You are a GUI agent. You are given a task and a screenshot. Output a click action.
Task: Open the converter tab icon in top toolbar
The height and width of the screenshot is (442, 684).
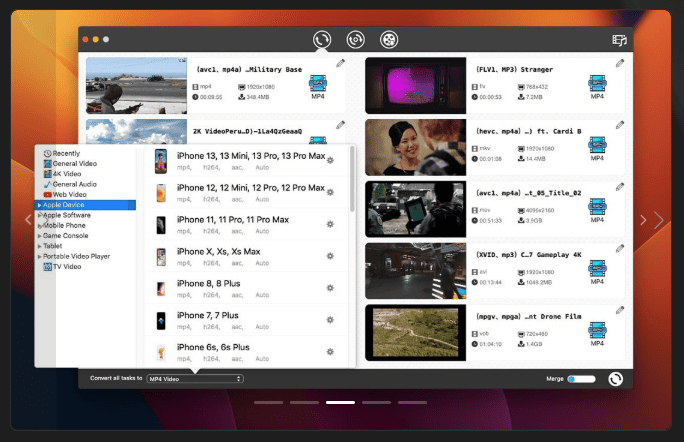coord(321,40)
